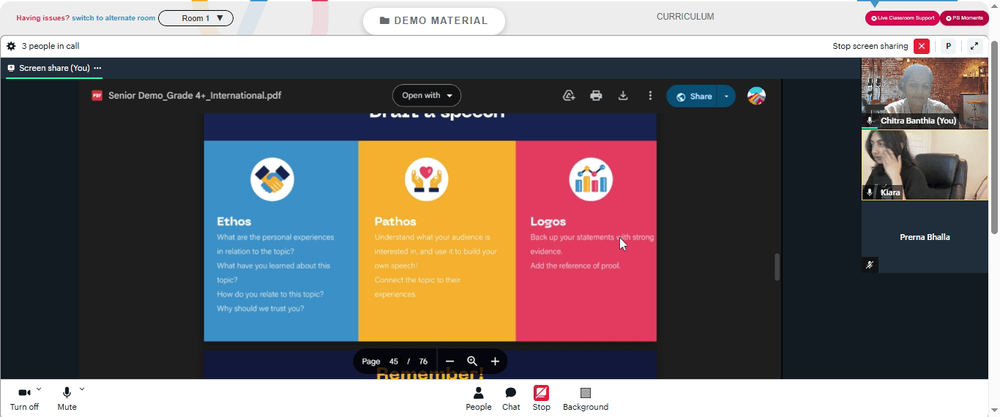Click the PDF vertical scrollbar thumb
Image resolution: width=1000 pixels, height=417 pixels.
coord(777,267)
